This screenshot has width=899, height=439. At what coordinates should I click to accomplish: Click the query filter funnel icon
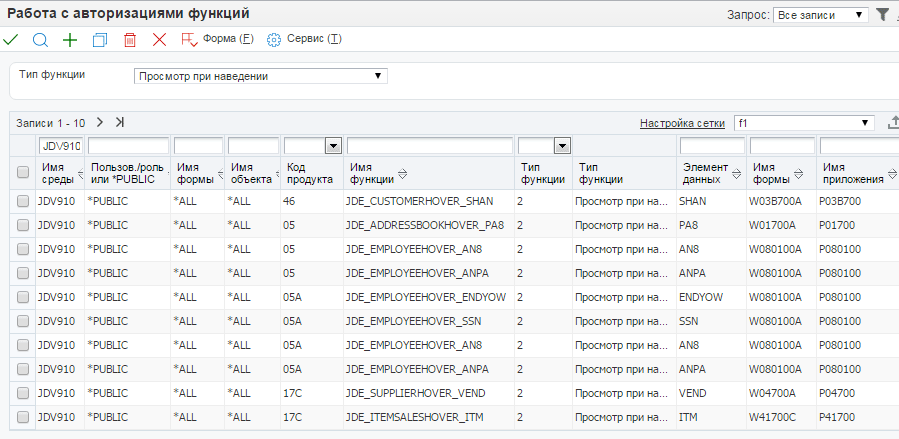pos(882,15)
